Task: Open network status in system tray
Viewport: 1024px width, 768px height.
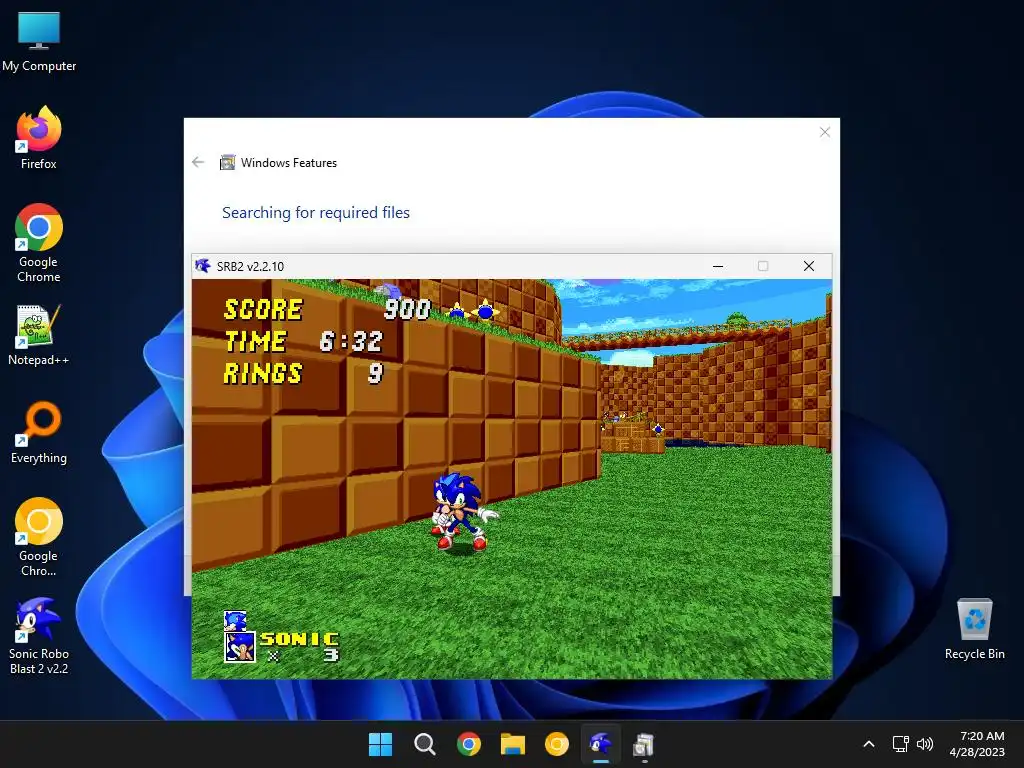Action: coord(901,744)
